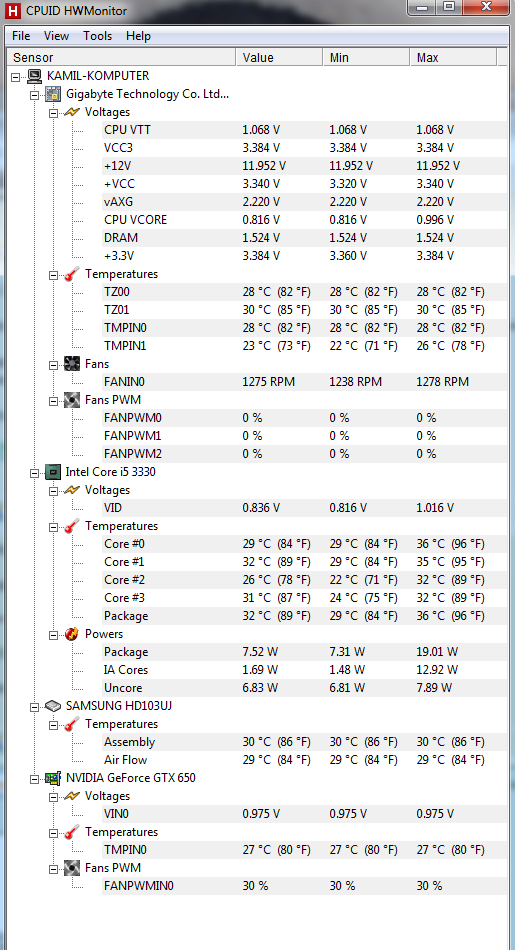Open the Help menu
Image resolution: width=515 pixels, height=950 pixels.
pyautogui.click(x=138, y=36)
